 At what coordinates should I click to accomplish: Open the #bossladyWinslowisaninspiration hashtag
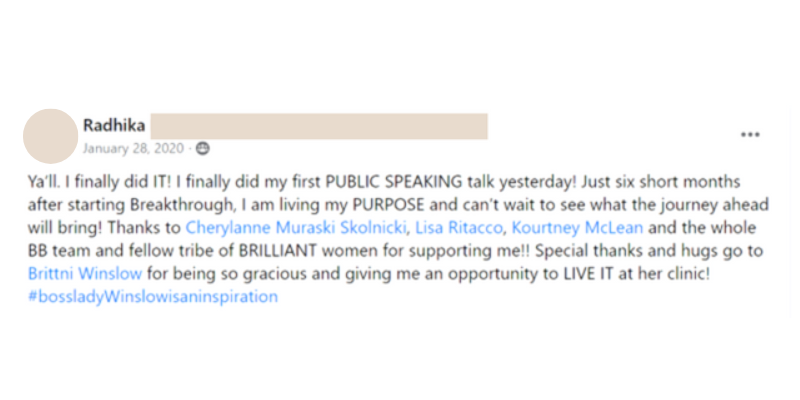click(x=153, y=297)
